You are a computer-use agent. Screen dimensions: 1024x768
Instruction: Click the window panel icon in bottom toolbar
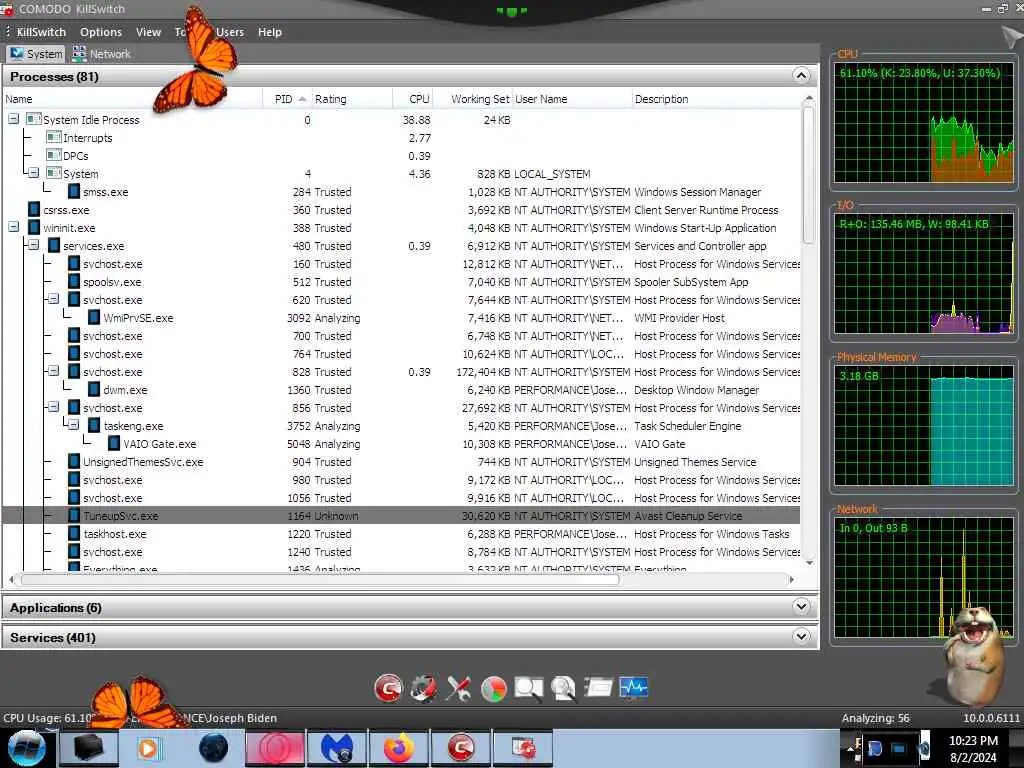point(598,688)
